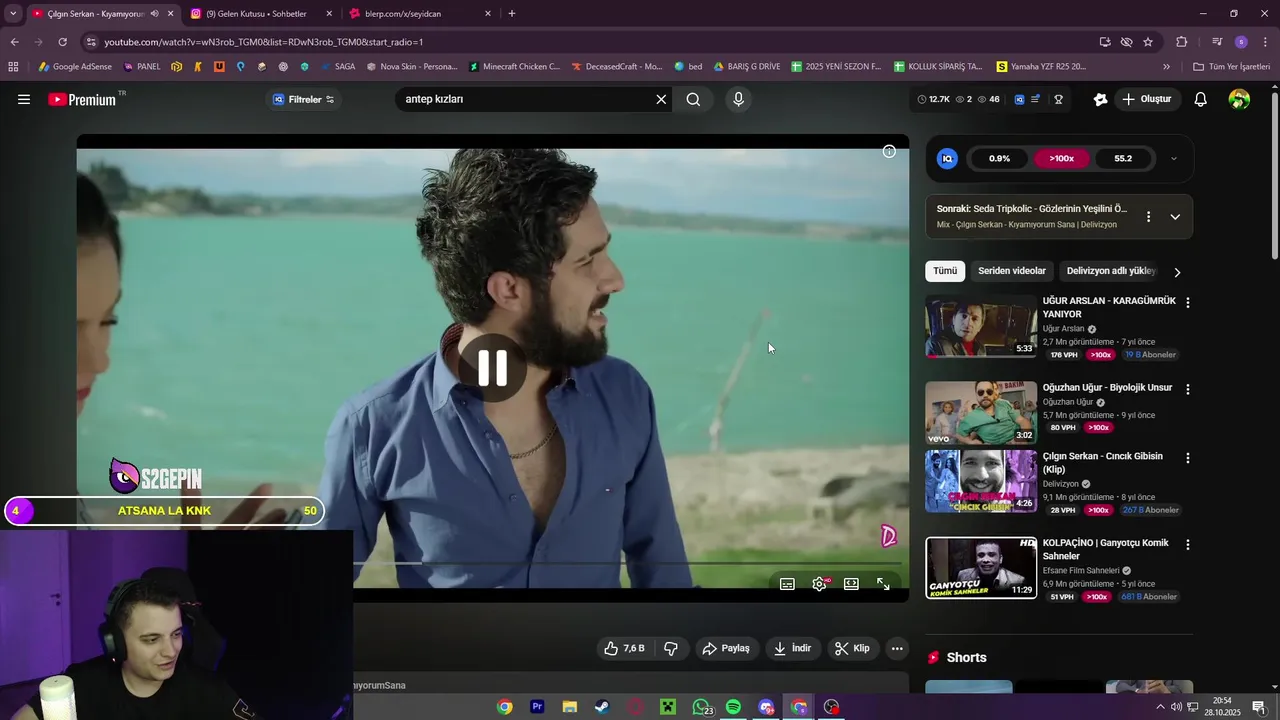The image size is (1280, 720).
Task: Open the YouTube guide hamburger menu
Action: click(24, 99)
